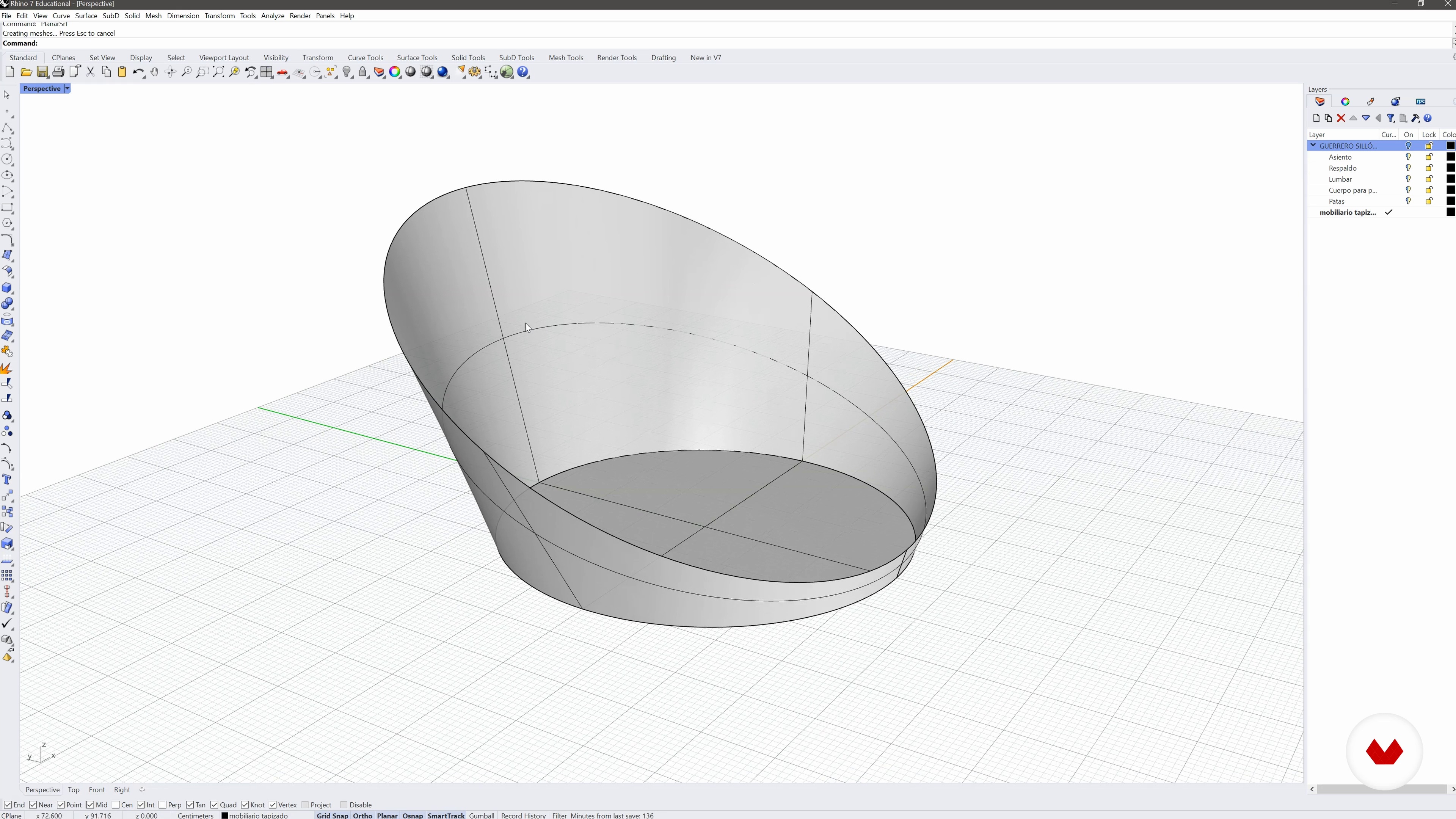Select the Rotate View tool
Viewport: 1456px width, 819px height.
click(170, 72)
